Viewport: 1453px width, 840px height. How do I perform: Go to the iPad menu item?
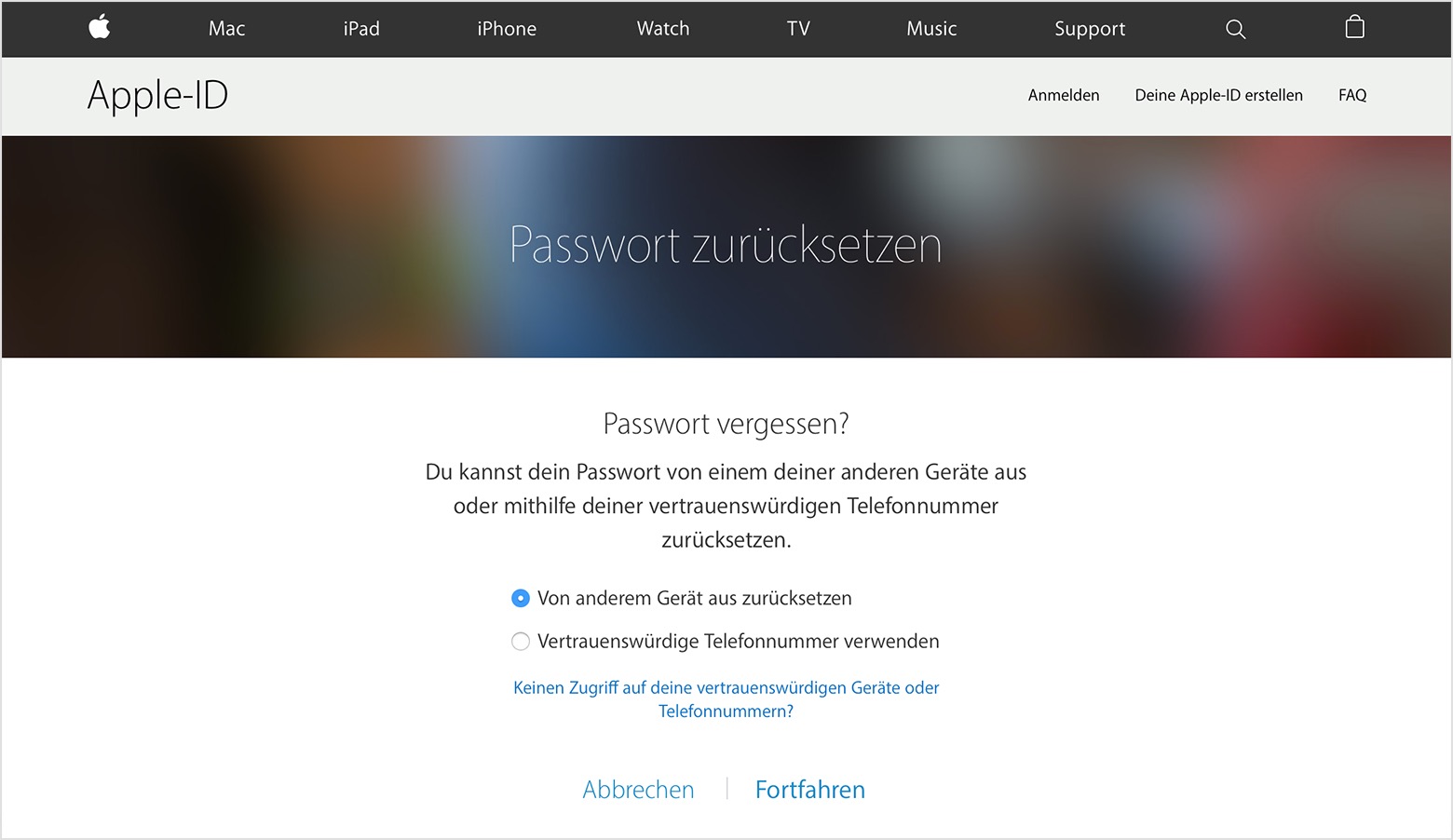(x=361, y=29)
